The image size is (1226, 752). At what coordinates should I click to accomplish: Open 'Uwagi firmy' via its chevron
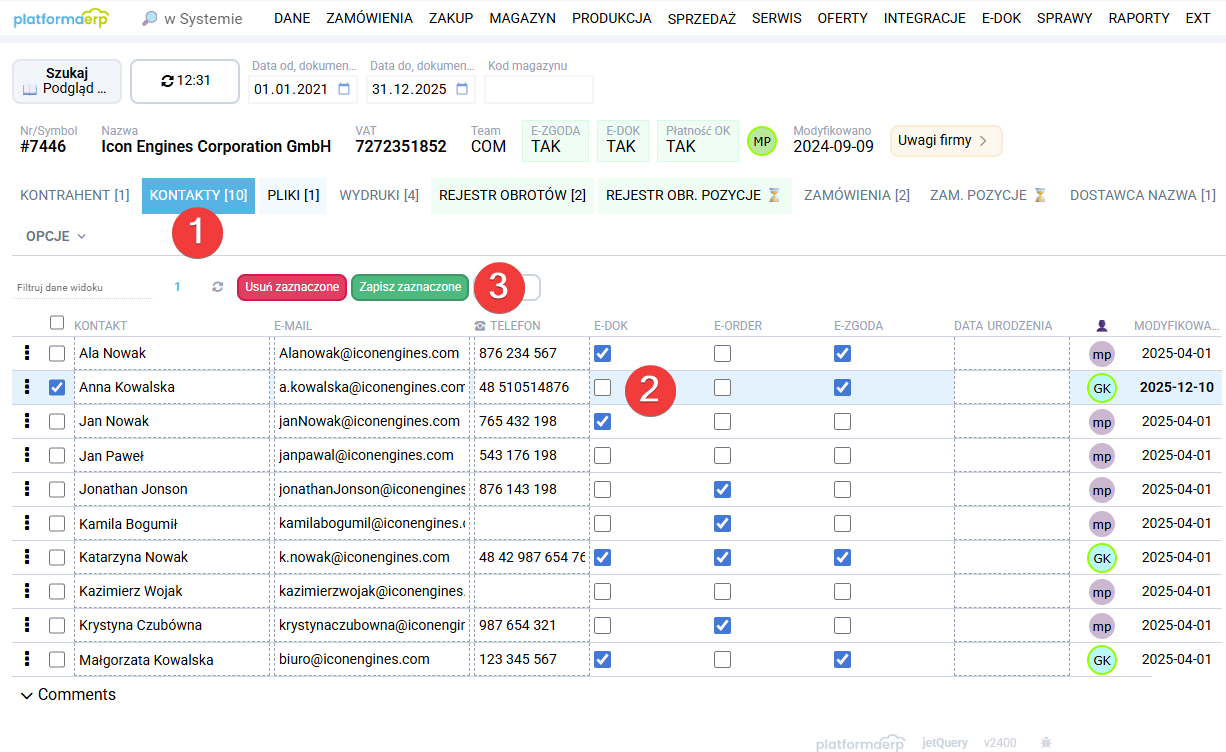click(x=985, y=141)
